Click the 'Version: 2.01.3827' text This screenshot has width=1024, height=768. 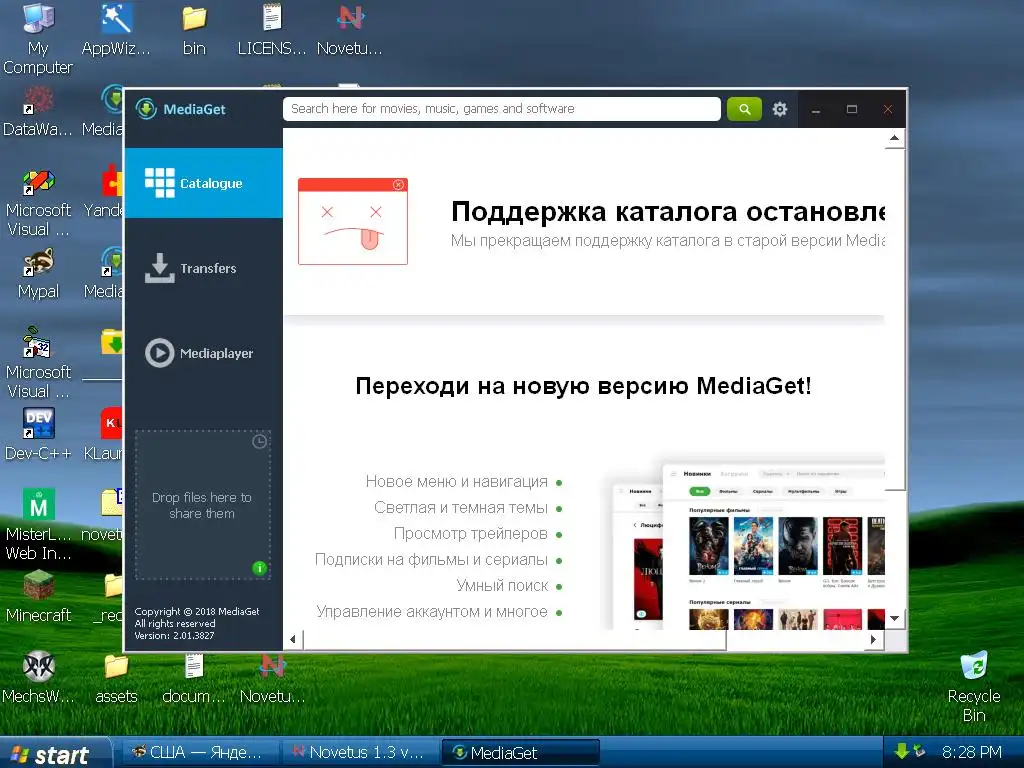[174, 635]
